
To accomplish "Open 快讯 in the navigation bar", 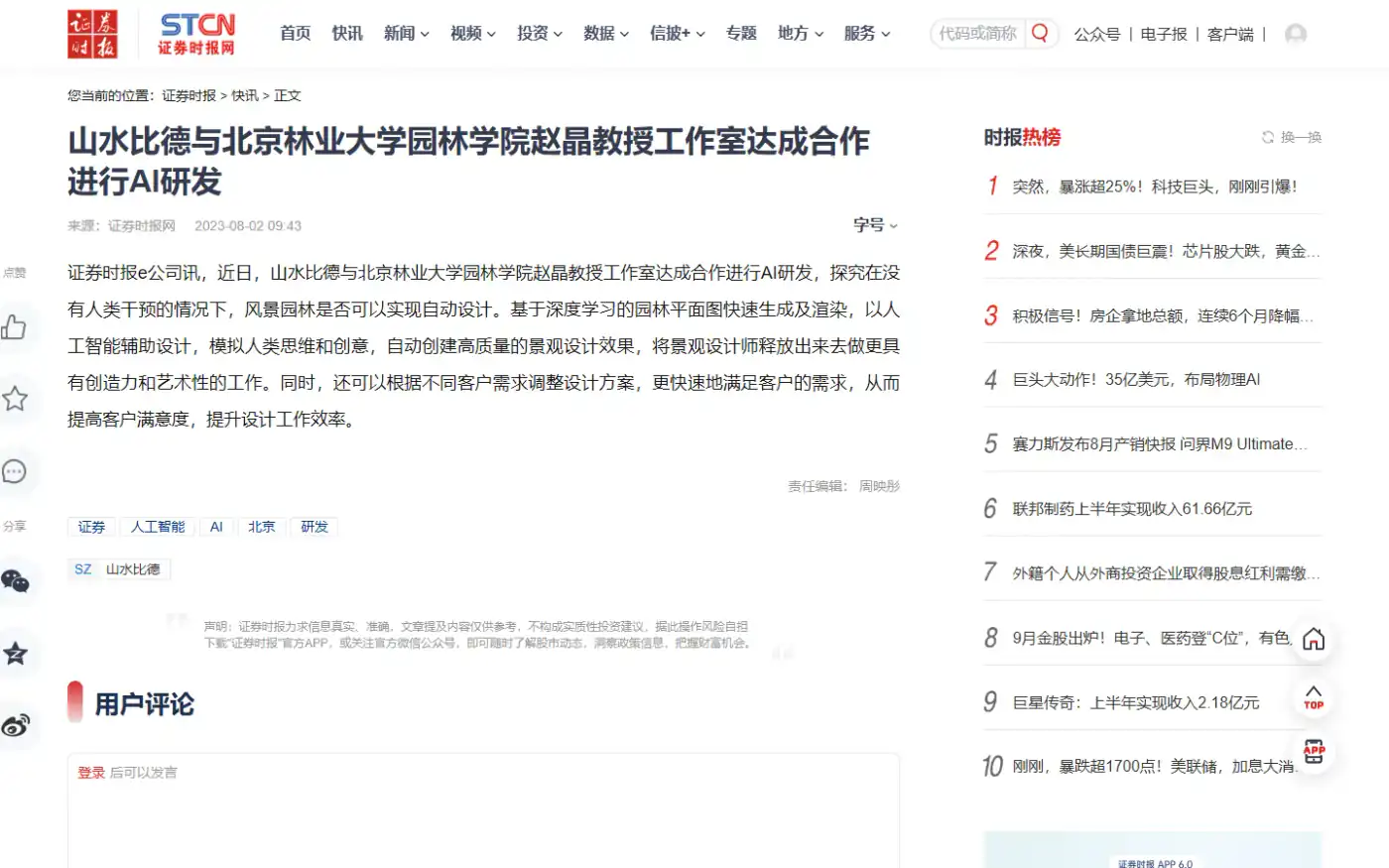I will 347,33.
